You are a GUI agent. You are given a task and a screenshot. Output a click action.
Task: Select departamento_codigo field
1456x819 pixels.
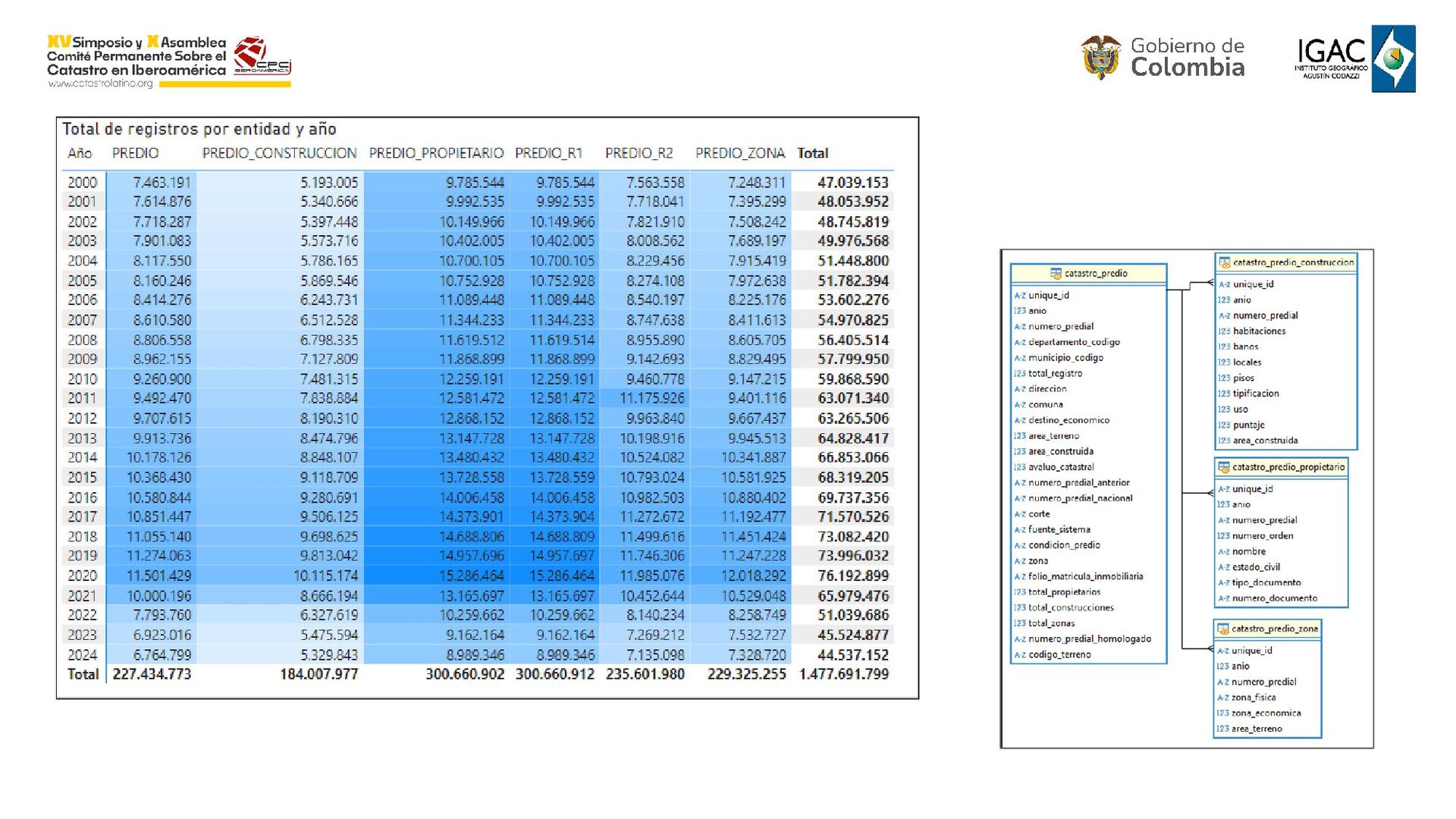pos(1074,342)
